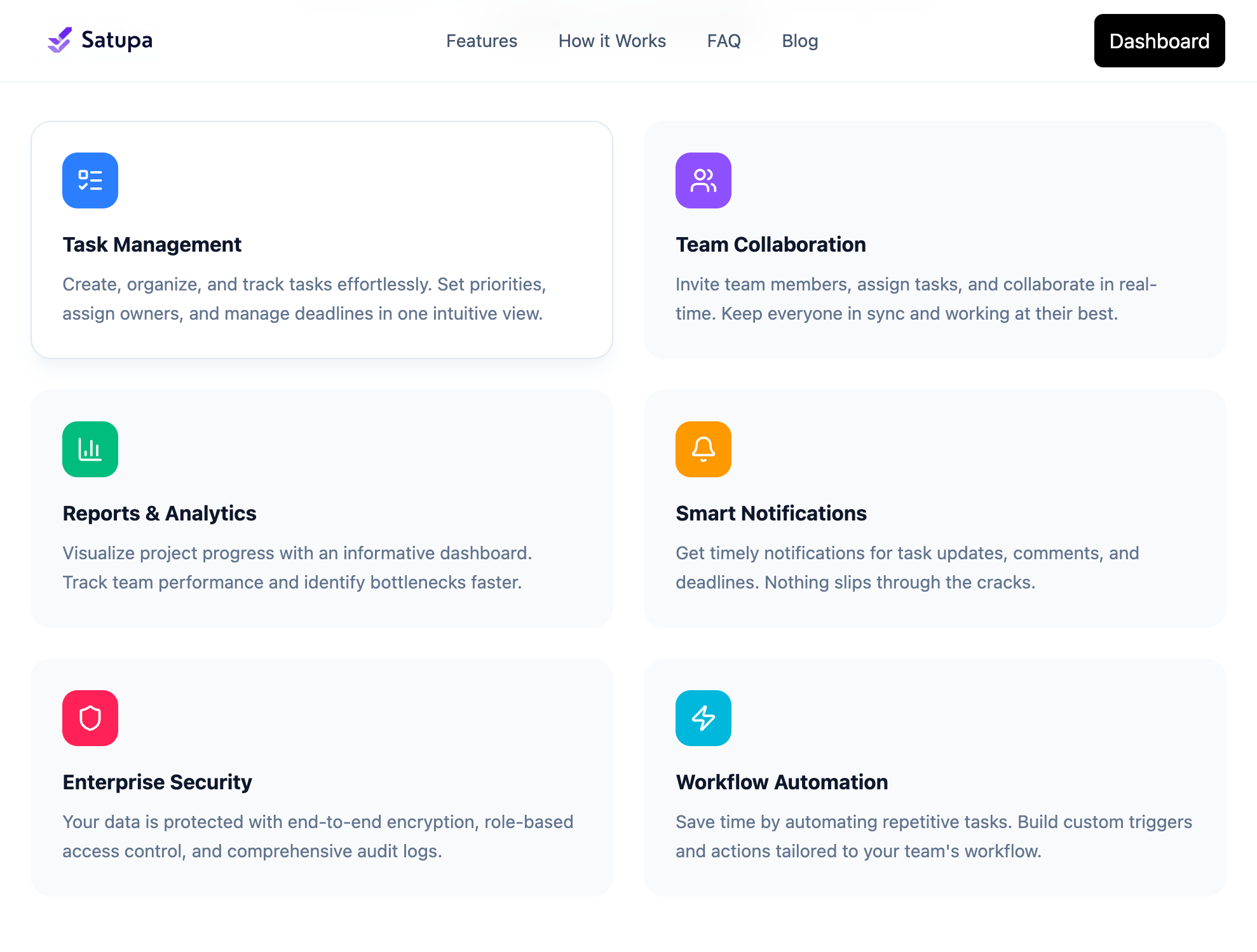Click the Task Management checklist icon
Image resolution: width=1257 pixels, height=952 pixels.
[90, 180]
